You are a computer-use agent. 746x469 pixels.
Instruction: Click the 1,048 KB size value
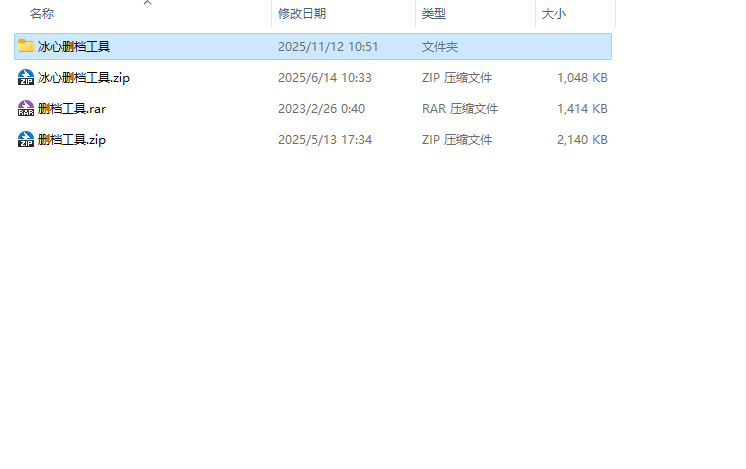click(582, 77)
